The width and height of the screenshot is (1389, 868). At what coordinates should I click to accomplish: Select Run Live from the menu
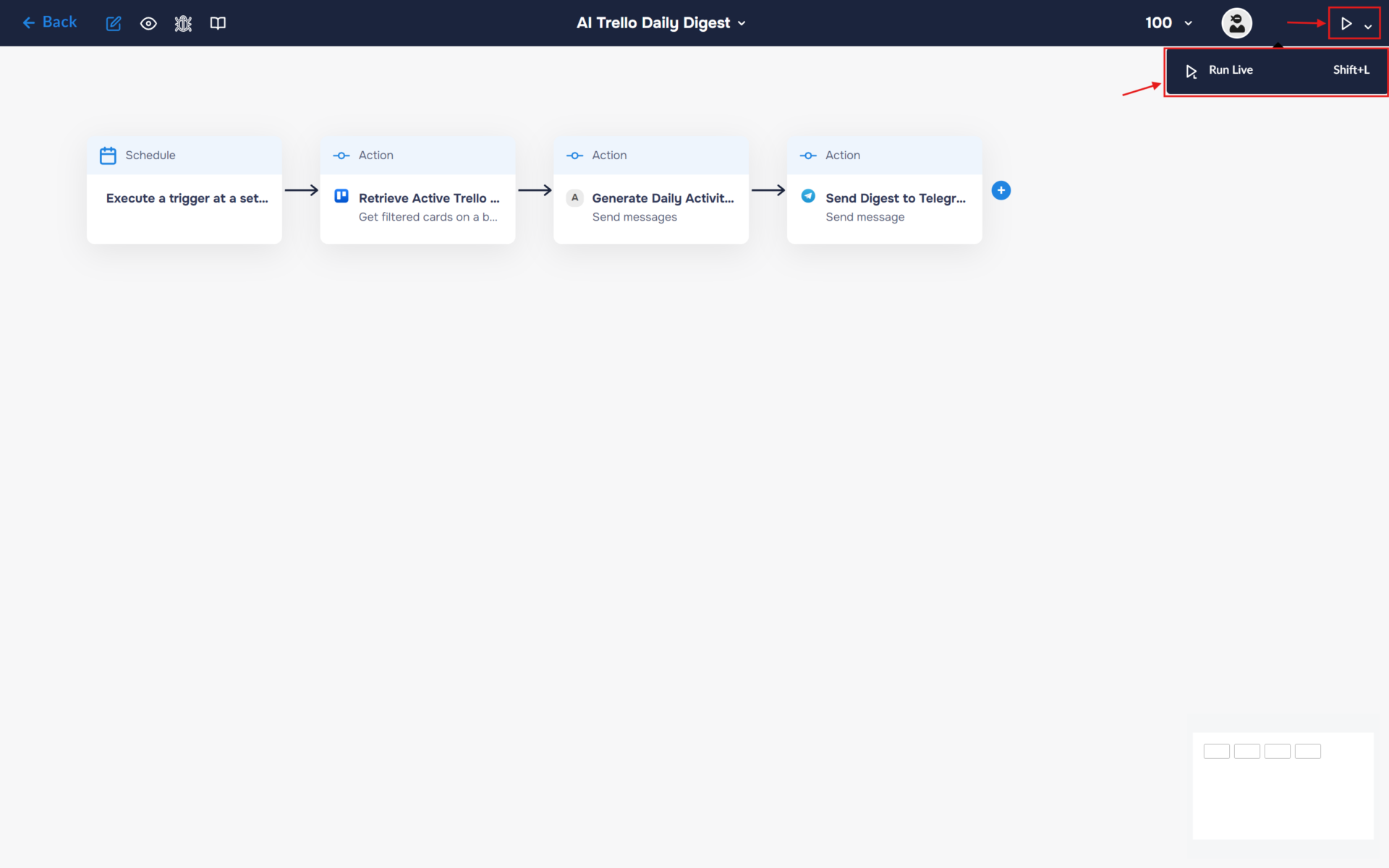(1276, 70)
